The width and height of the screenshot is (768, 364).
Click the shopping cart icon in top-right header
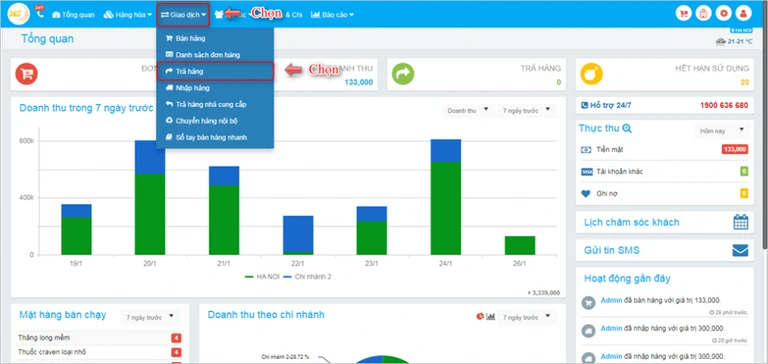point(683,14)
